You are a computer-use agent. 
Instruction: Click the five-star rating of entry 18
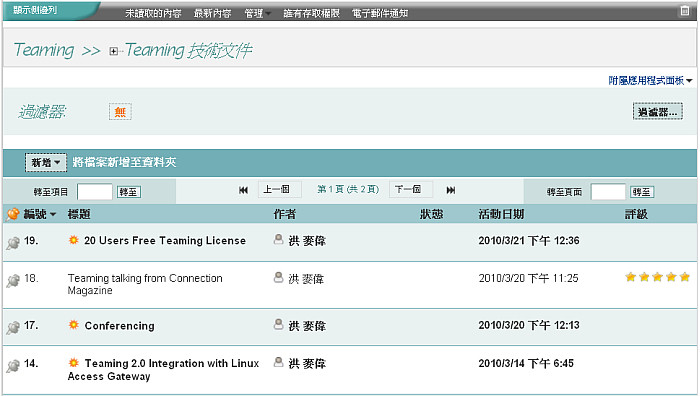[657, 277]
